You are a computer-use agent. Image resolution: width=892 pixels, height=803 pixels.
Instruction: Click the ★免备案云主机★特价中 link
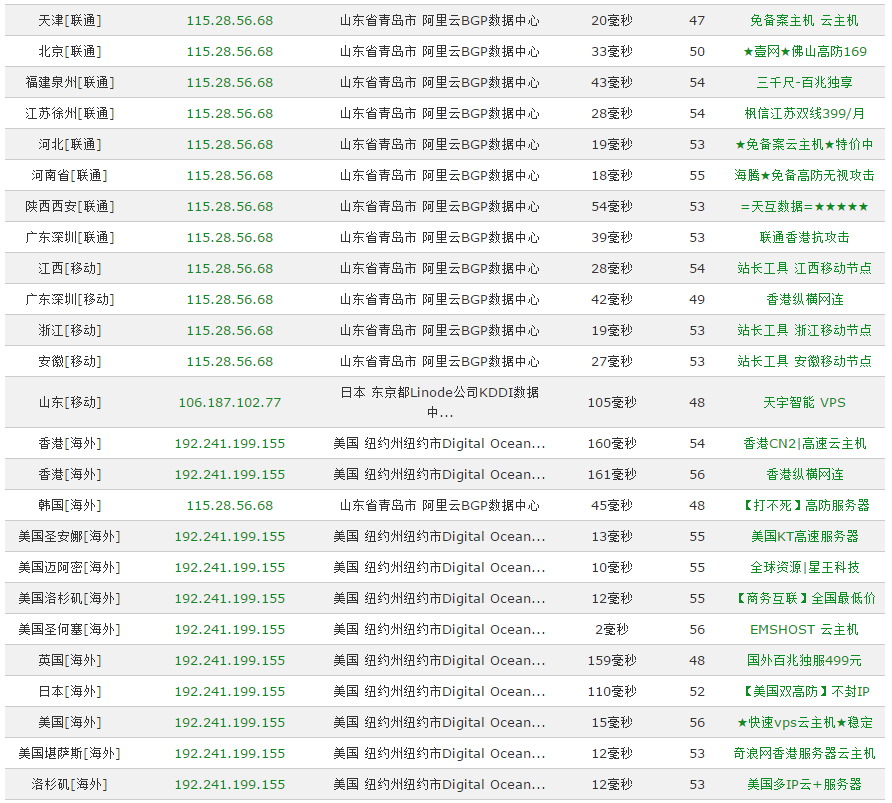[x=803, y=144]
